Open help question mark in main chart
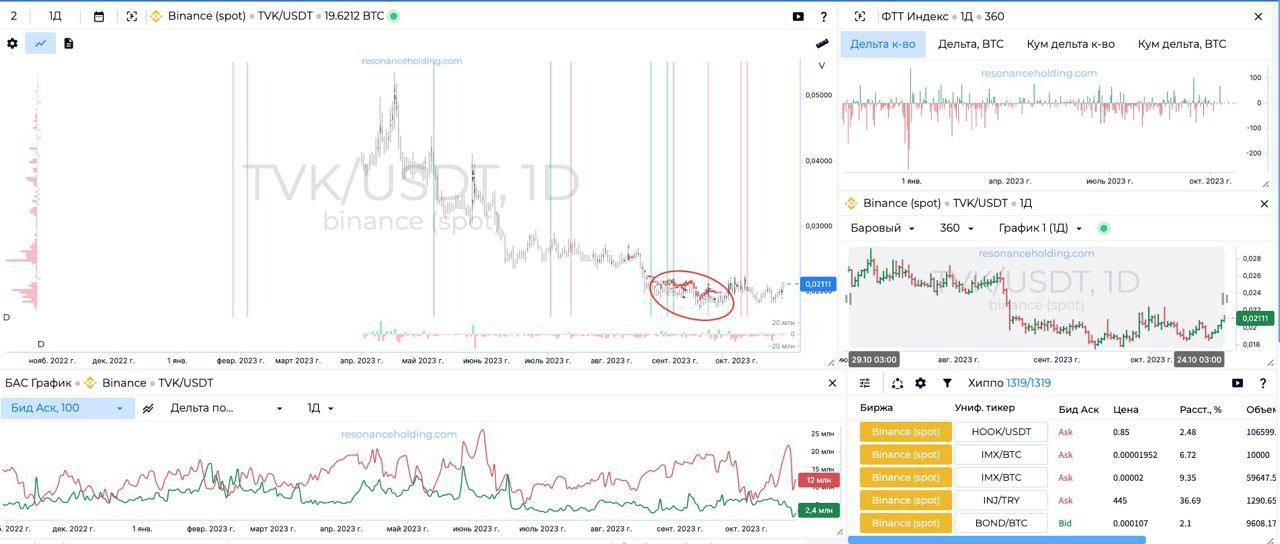 pyautogui.click(x=824, y=17)
